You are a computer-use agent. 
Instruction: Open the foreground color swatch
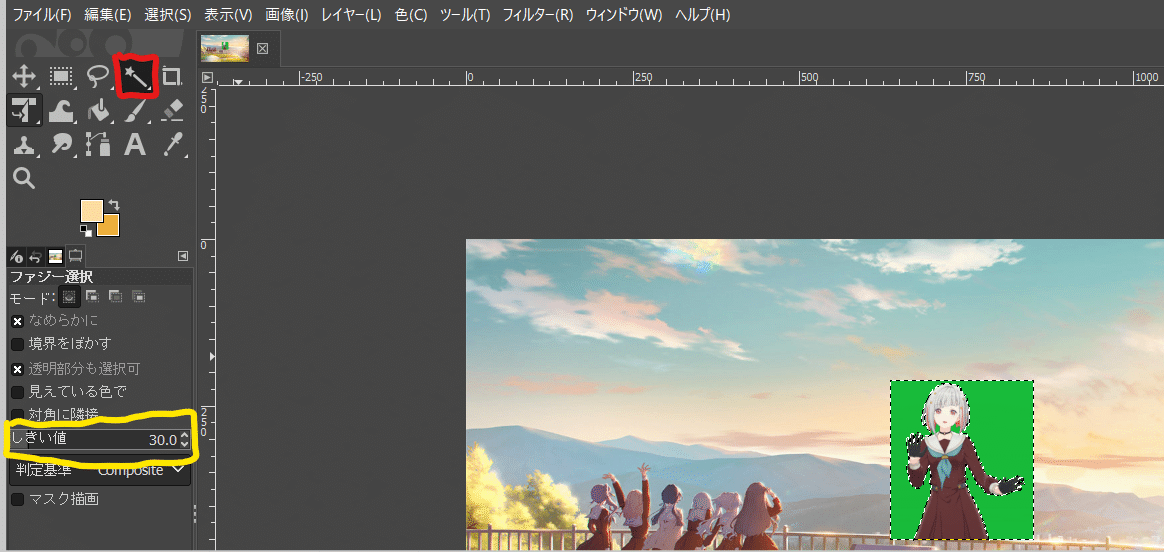(91, 211)
